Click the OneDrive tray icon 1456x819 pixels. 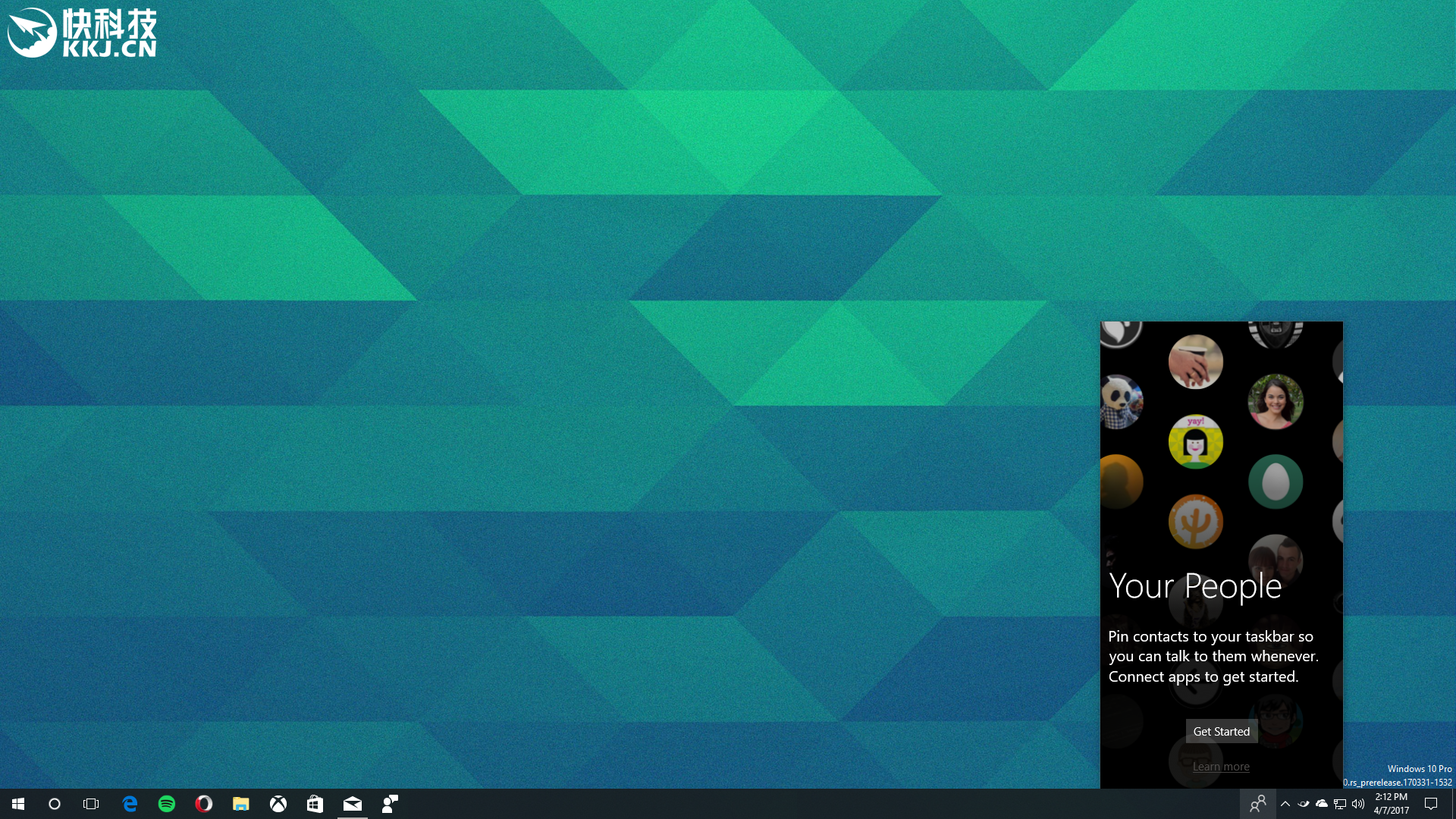(x=1322, y=804)
